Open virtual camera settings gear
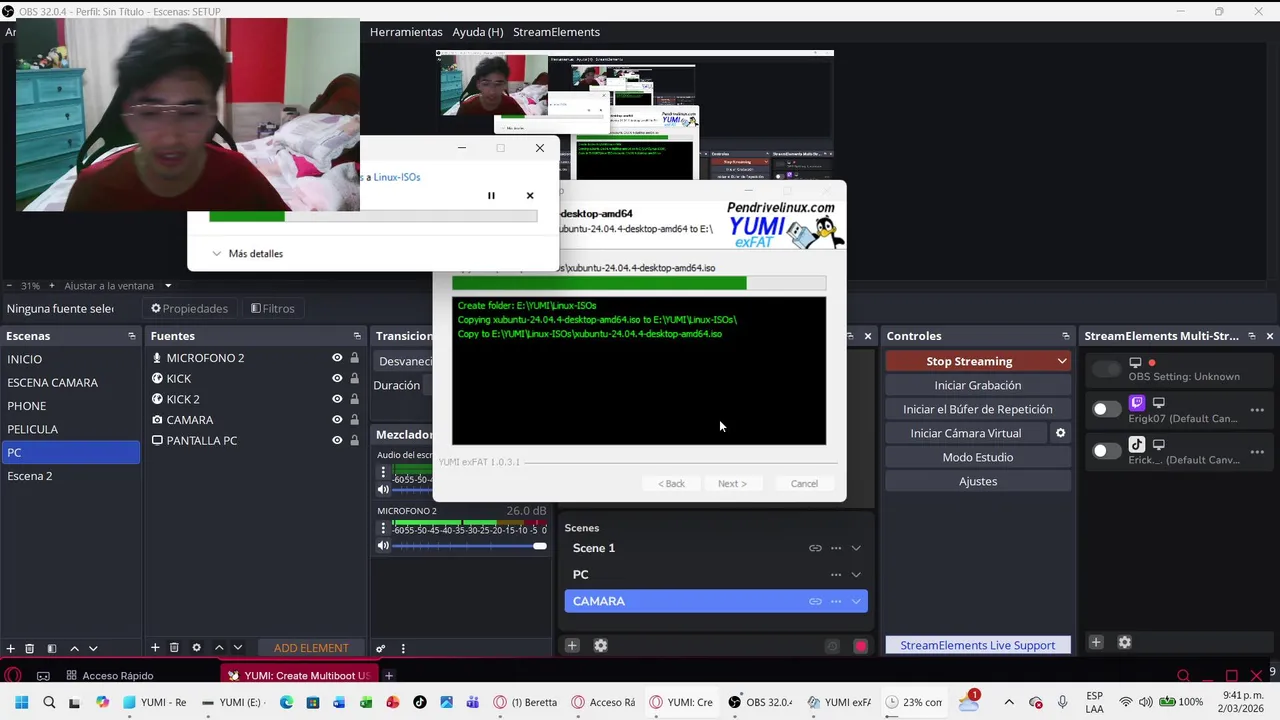1280x720 pixels. click(x=1061, y=433)
